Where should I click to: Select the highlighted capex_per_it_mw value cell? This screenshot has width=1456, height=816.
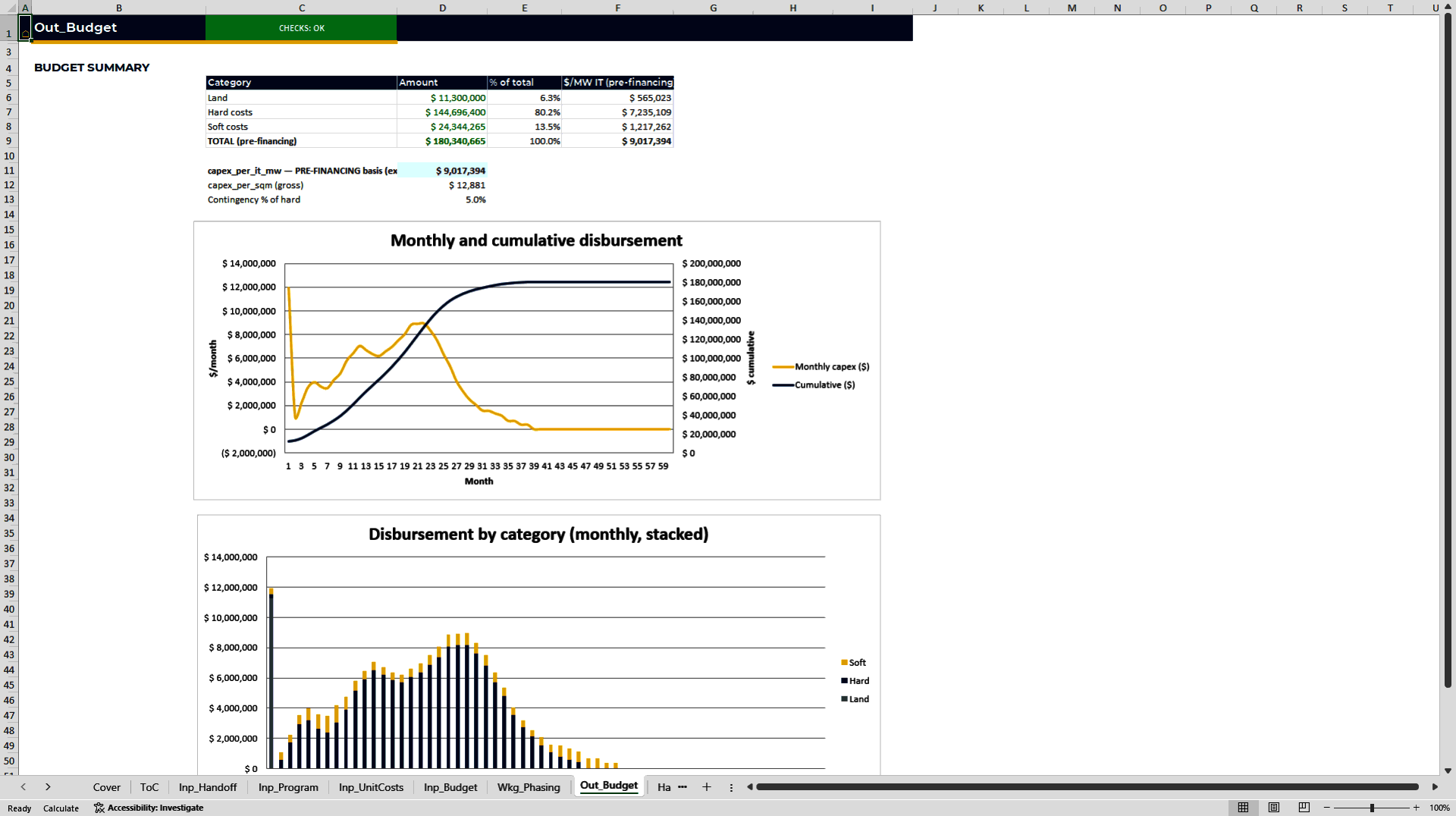(x=442, y=171)
